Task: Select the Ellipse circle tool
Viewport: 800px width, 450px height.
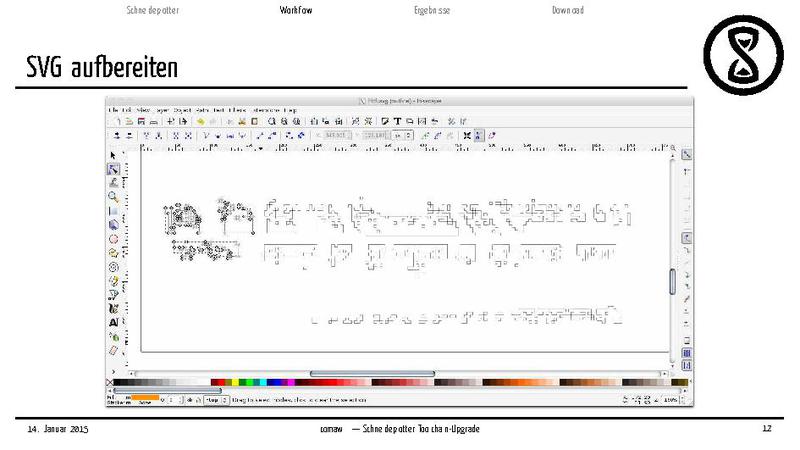Action: [113, 239]
